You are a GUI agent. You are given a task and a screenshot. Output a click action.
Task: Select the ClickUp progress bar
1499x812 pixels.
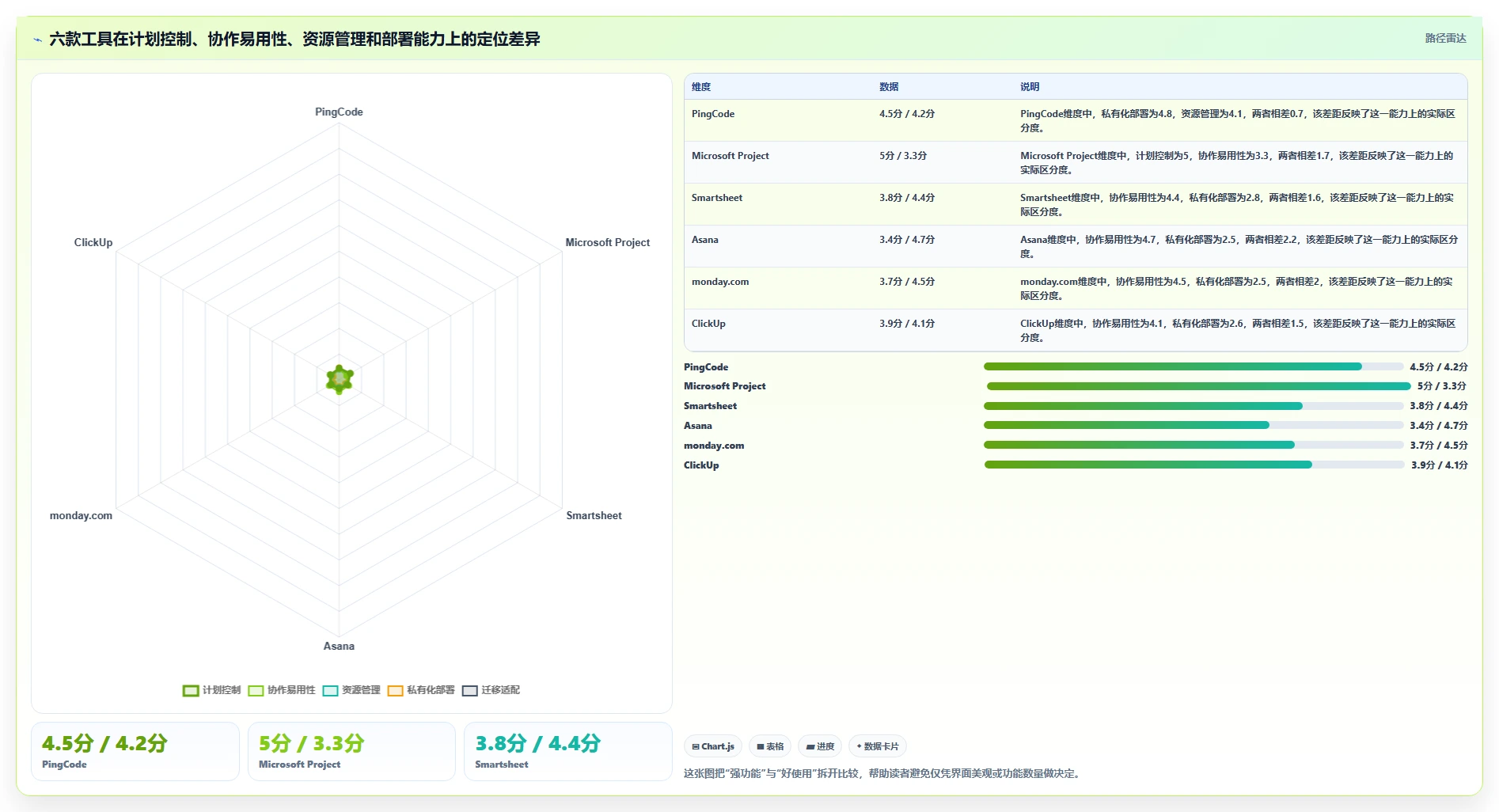pyautogui.click(x=1194, y=465)
